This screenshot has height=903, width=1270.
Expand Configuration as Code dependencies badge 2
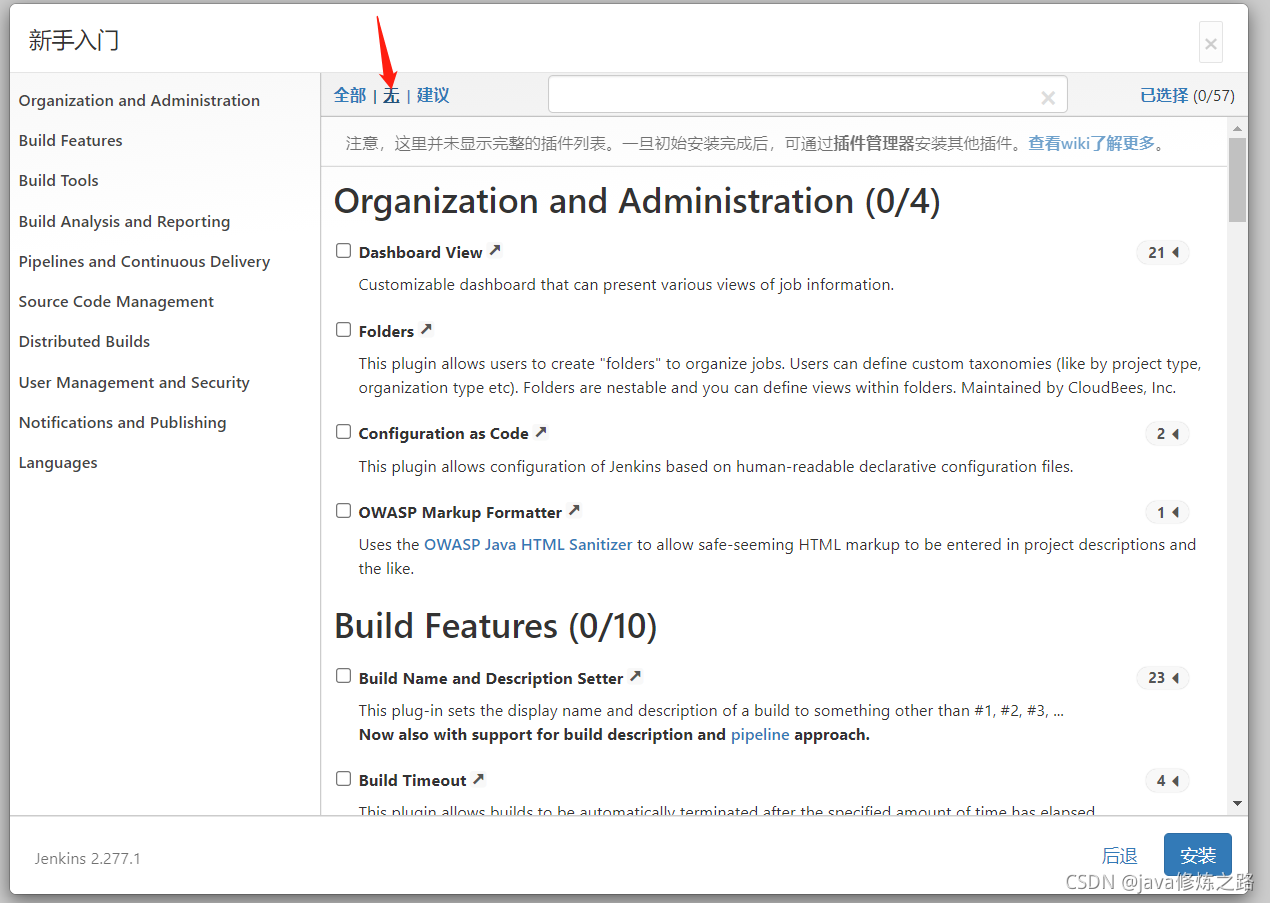click(x=1167, y=434)
